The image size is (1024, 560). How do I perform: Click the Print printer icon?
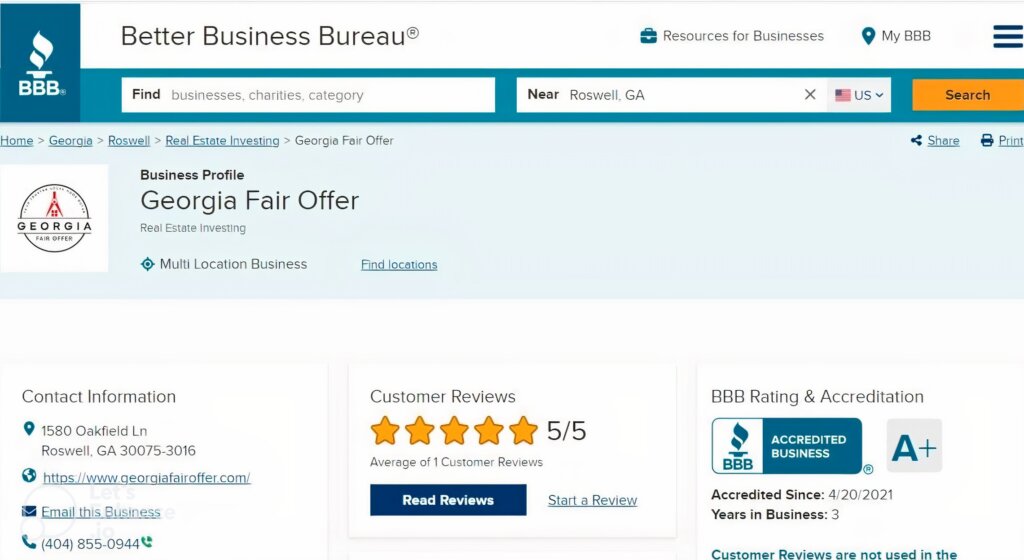(x=987, y=140)
